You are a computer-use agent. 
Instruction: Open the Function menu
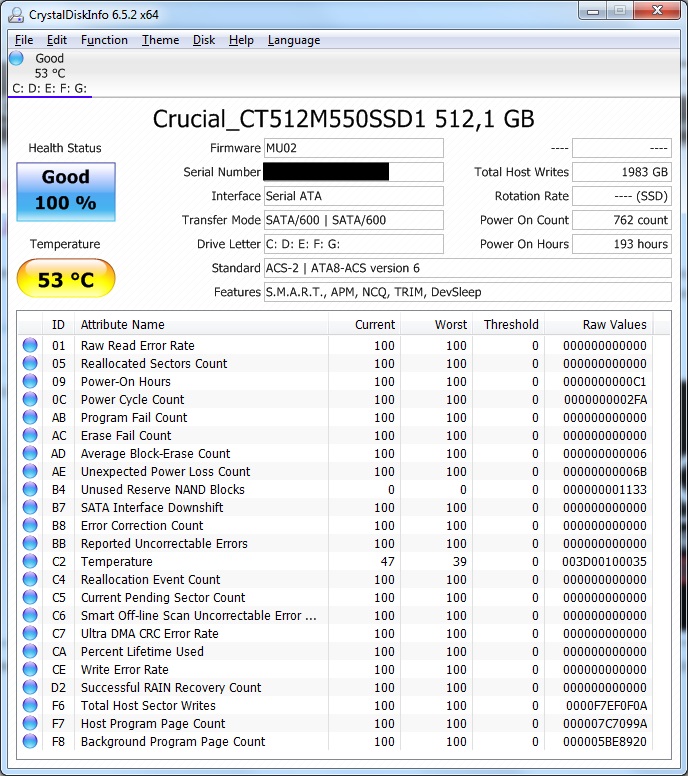coord(104,40)
